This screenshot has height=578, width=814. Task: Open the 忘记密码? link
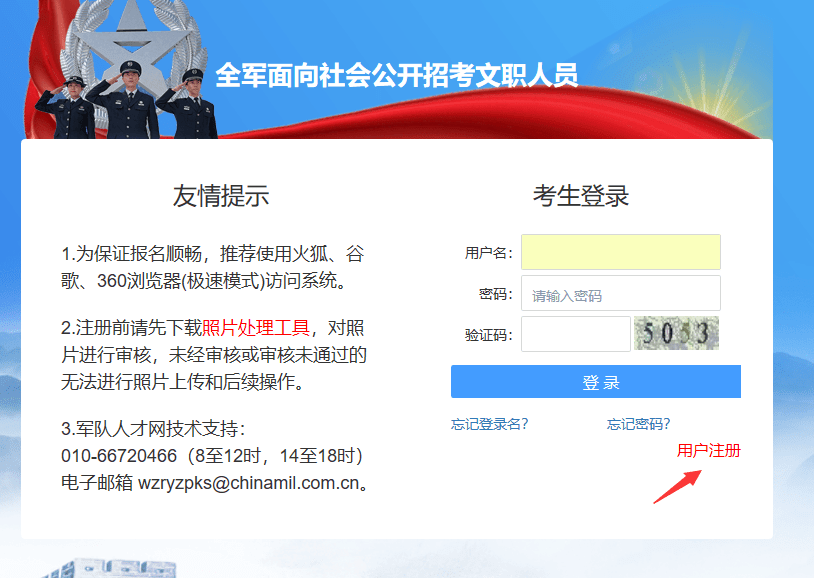click(x=638, y=424)
